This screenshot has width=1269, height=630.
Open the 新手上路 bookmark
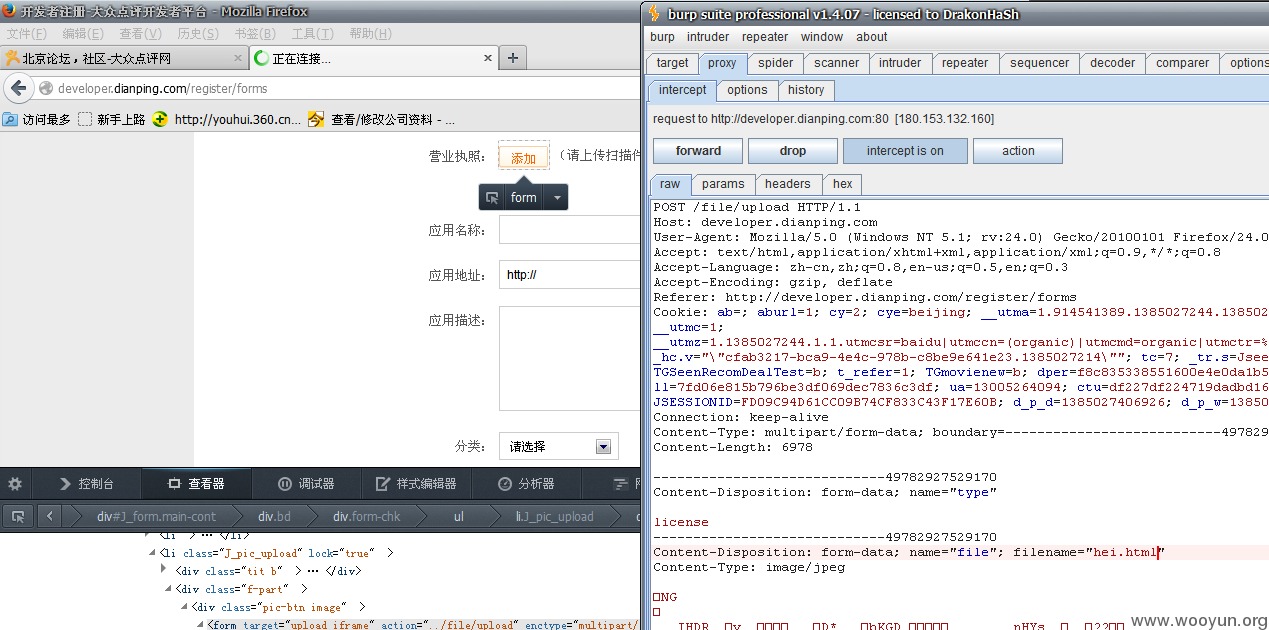(x=112, y=119)
